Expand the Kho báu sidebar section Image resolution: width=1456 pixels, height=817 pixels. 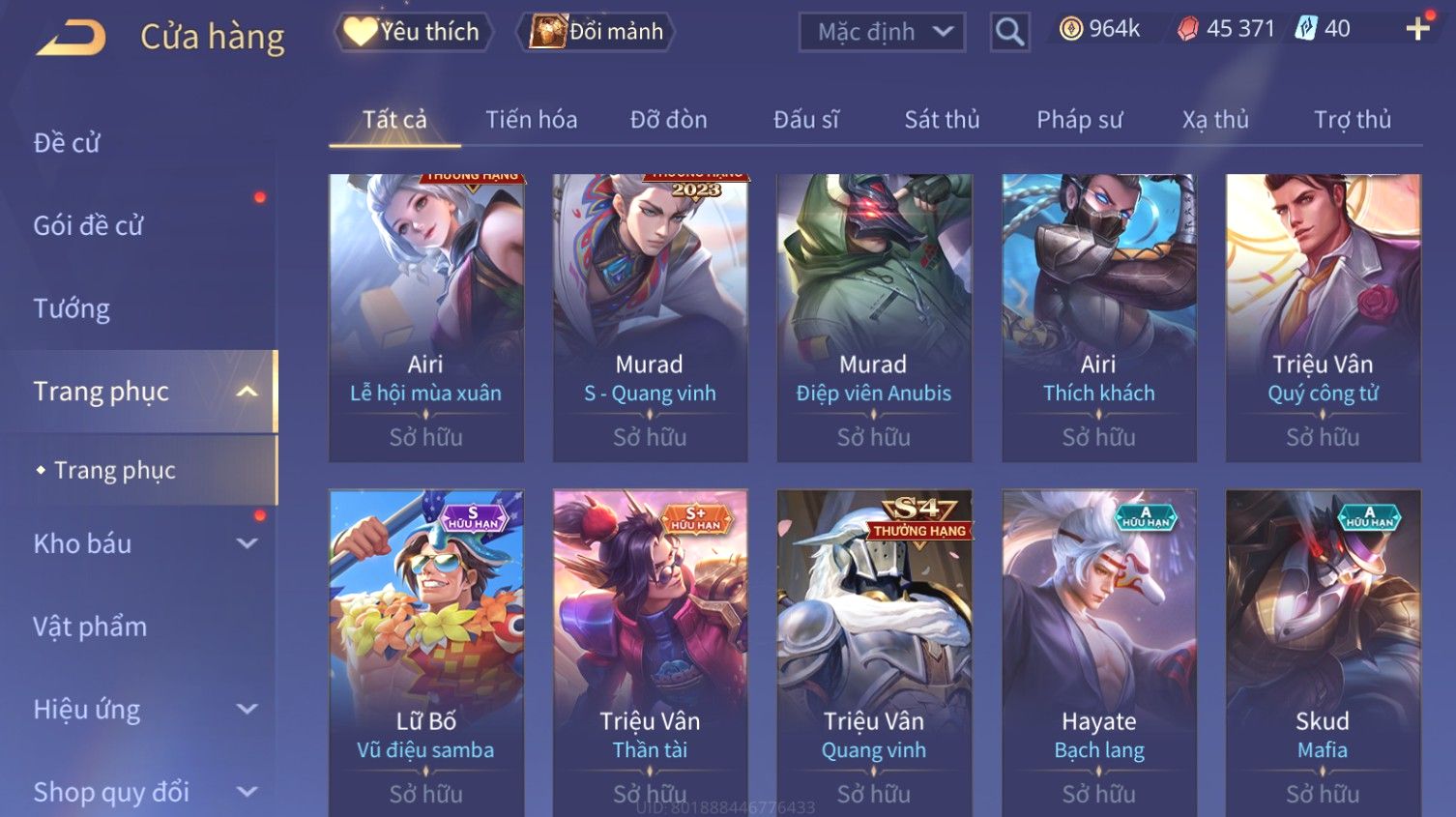point(248,543)
